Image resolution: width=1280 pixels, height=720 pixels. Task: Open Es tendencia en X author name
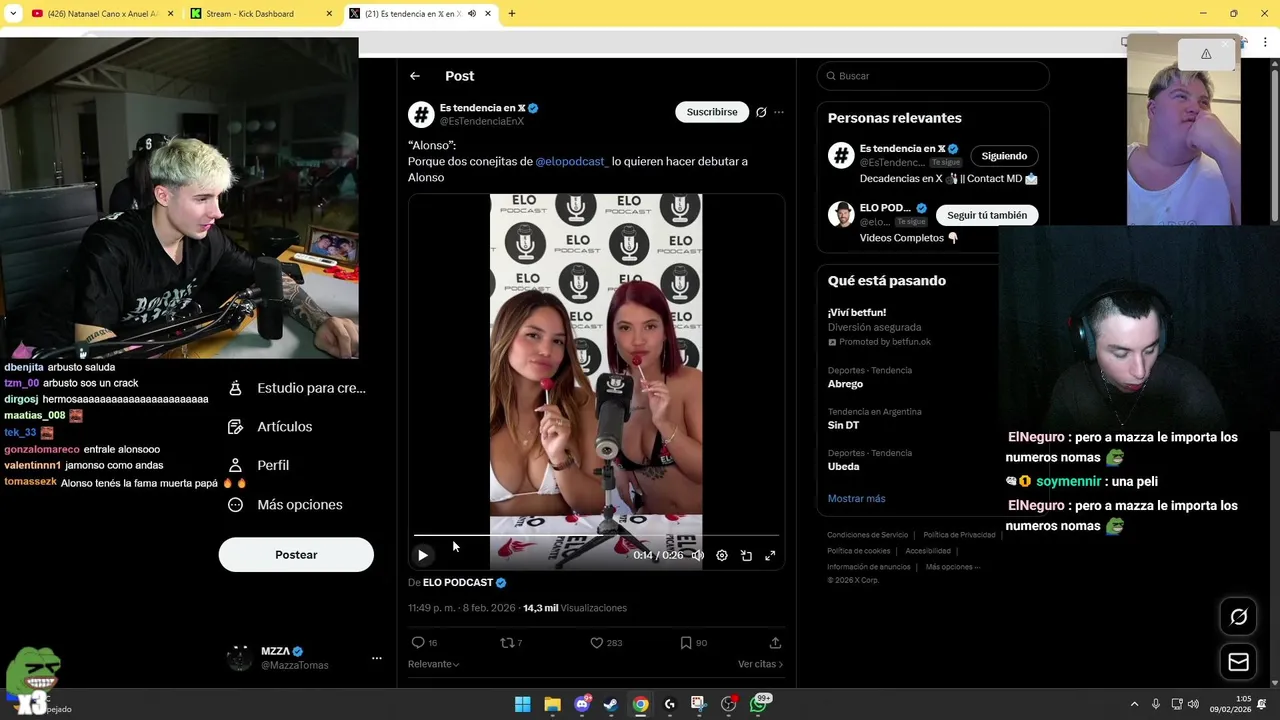tap(483, 108)
